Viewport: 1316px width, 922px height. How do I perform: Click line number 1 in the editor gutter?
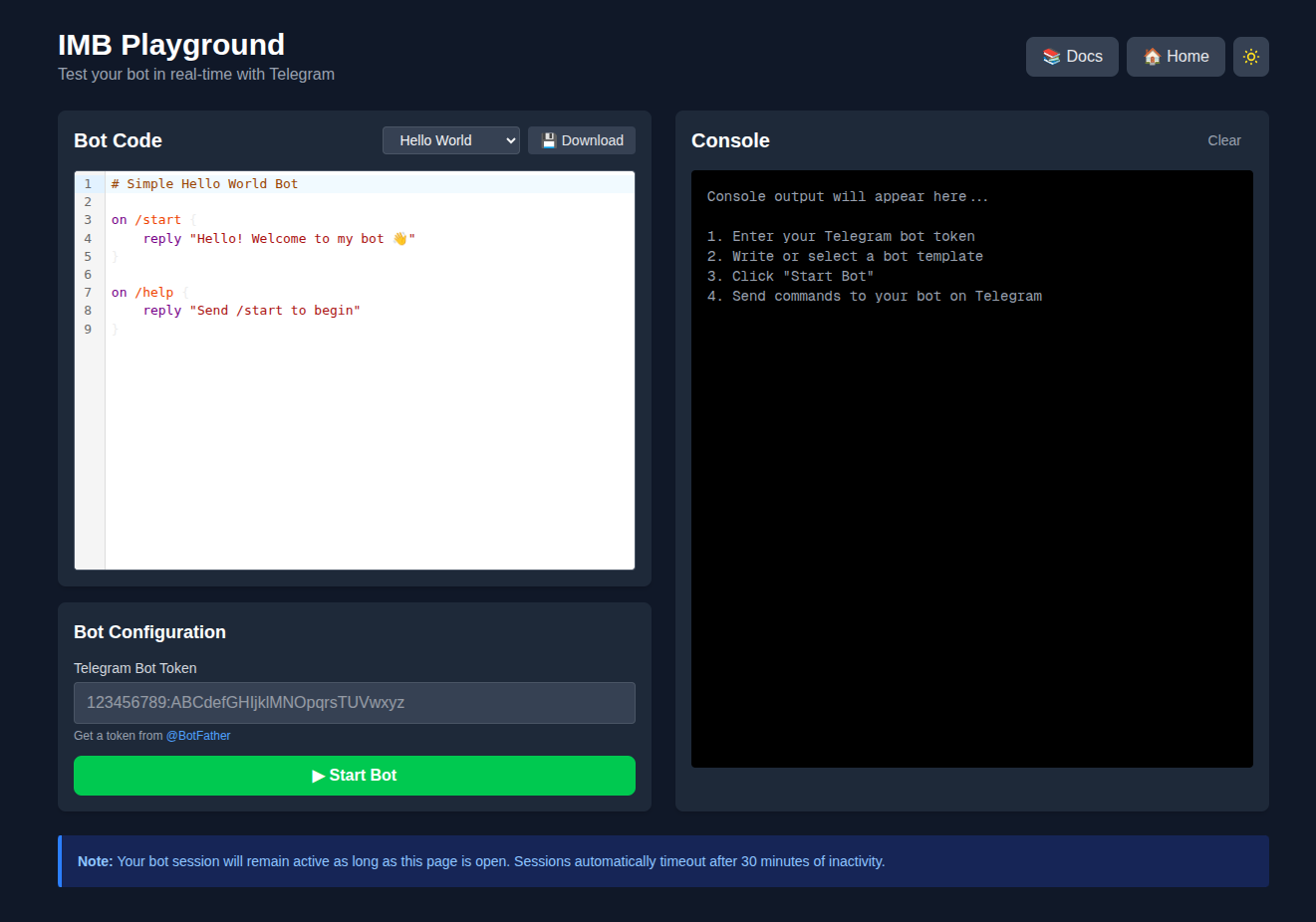pyautogui.click(x=88, y=184)
